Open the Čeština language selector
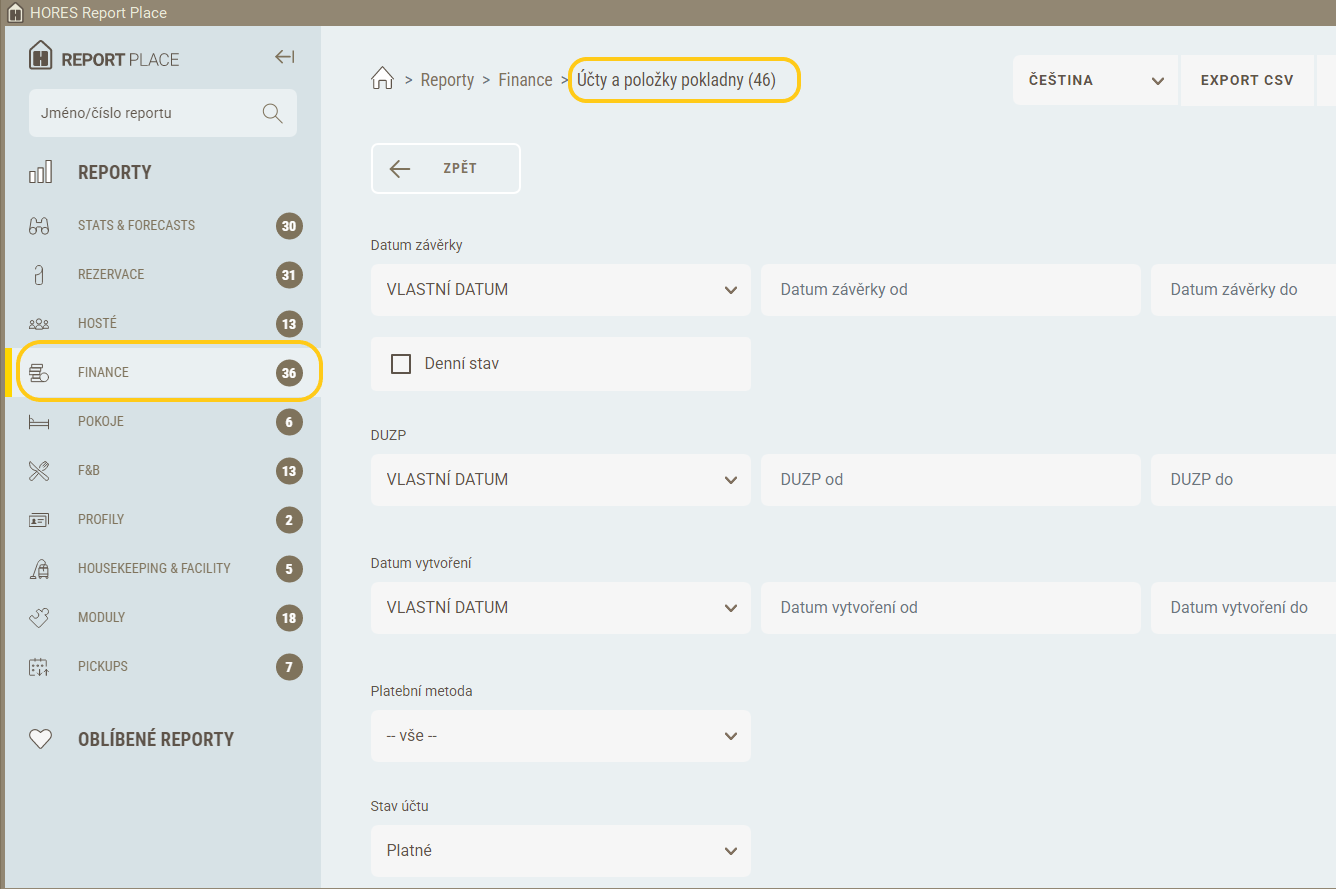Image resolution: width=1336 pixels, height=889 pixels. click(x=1095, y=80)
